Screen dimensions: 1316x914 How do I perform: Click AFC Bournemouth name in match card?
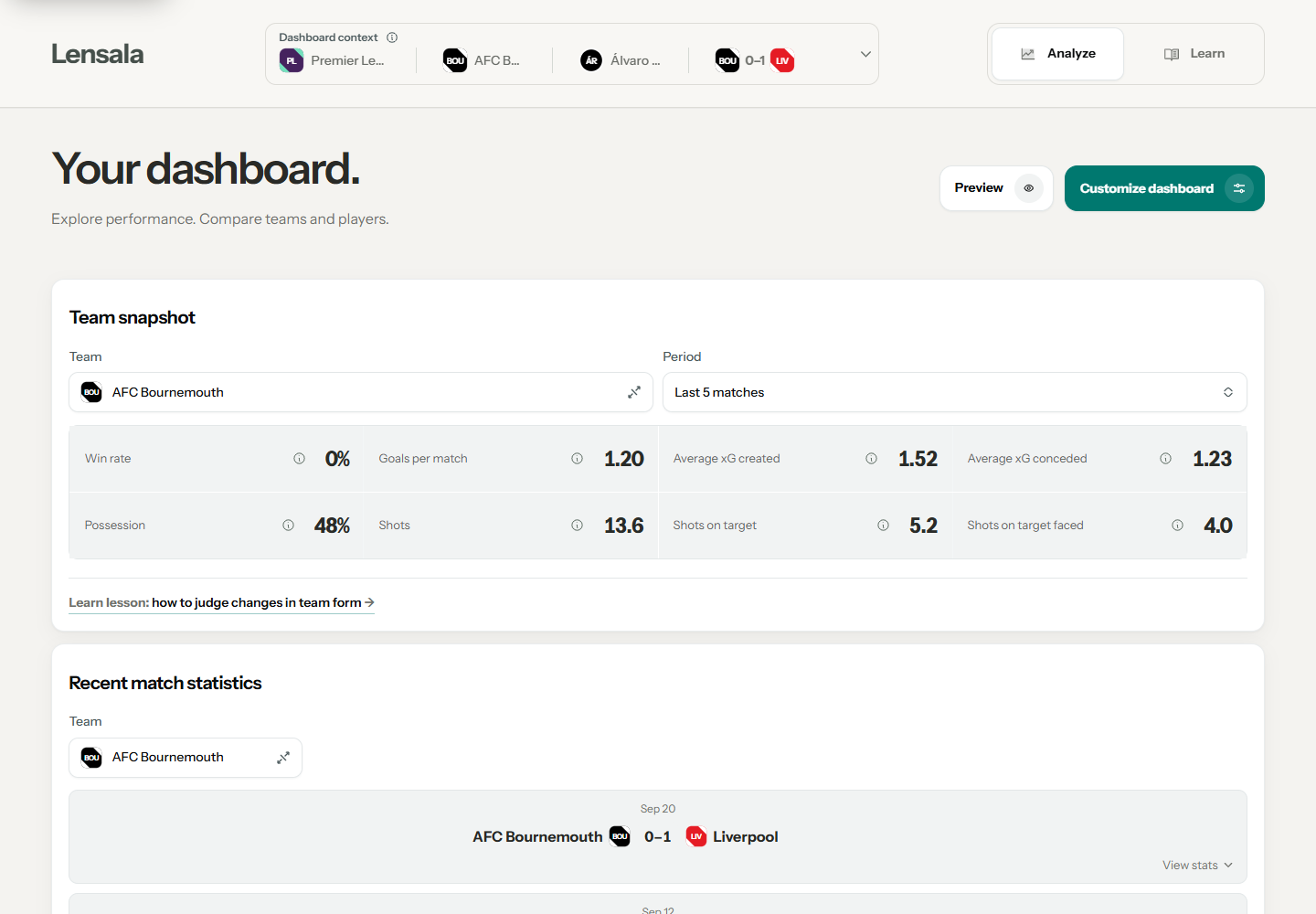[537, 836]
